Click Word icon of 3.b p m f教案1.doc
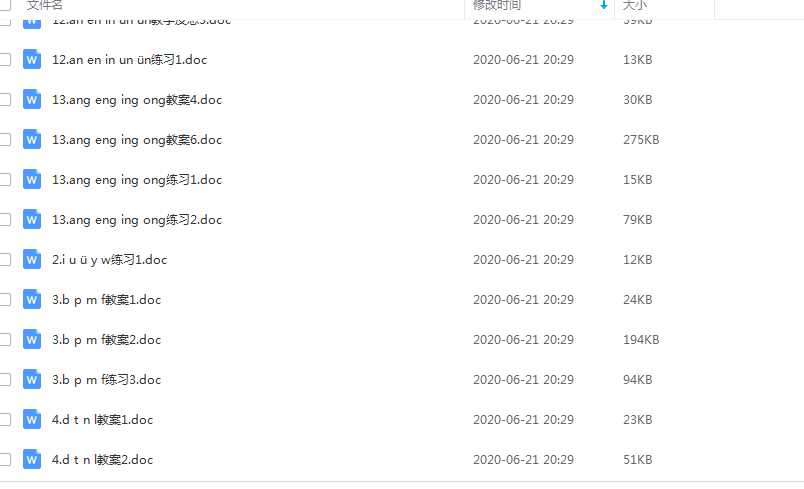The width and height of the screenshot is (804, 489). (x=32, y=299)
